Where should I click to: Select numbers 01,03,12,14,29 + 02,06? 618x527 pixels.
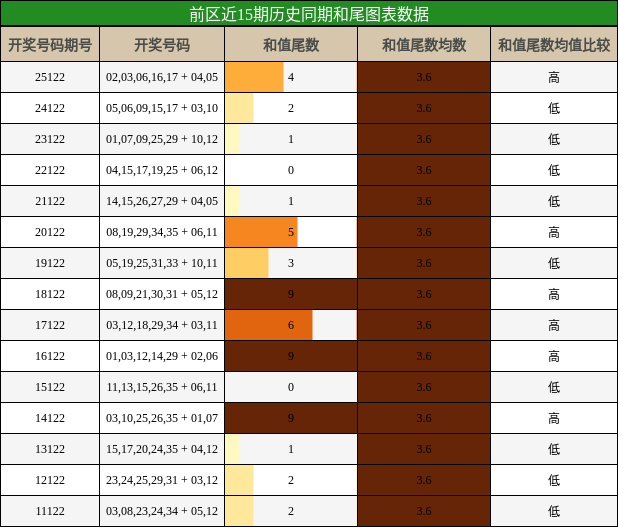[162, 356]
